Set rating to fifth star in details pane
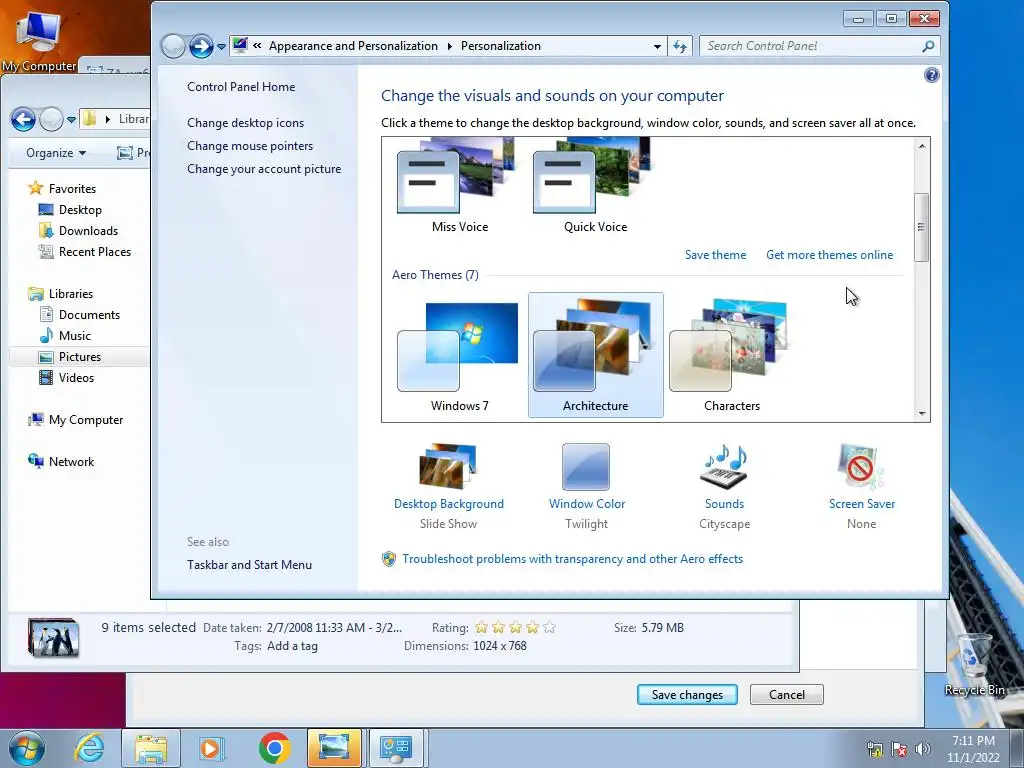 coord(549,628)
